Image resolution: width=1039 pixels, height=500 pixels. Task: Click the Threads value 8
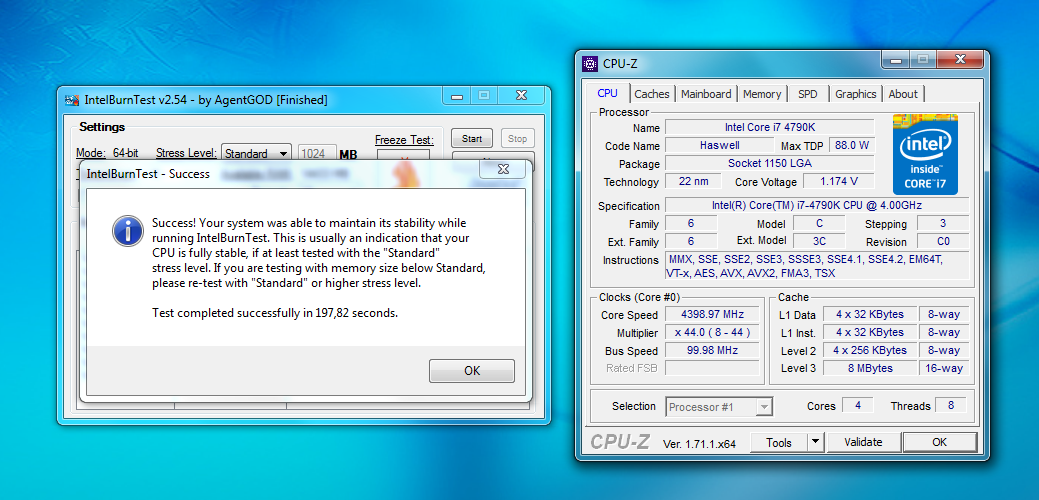click(951, 405)
